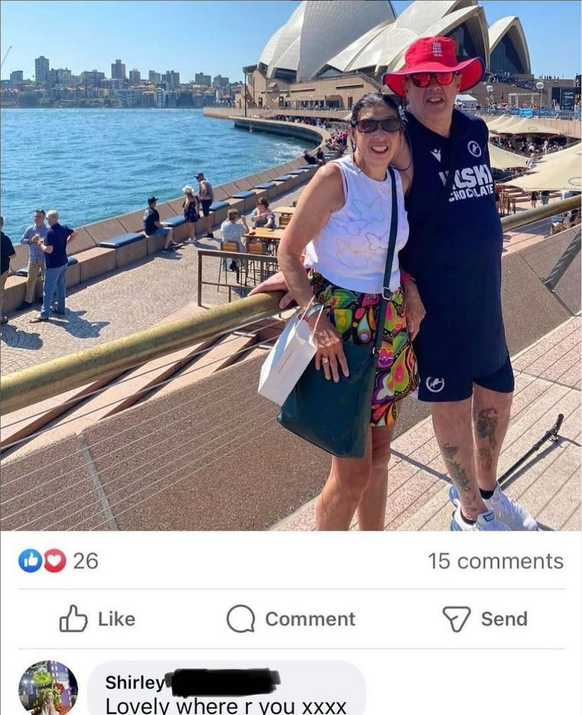Viewport: 582px width, 715px height.
Task: Click the Comment text label
Action: tap(310, 619)
